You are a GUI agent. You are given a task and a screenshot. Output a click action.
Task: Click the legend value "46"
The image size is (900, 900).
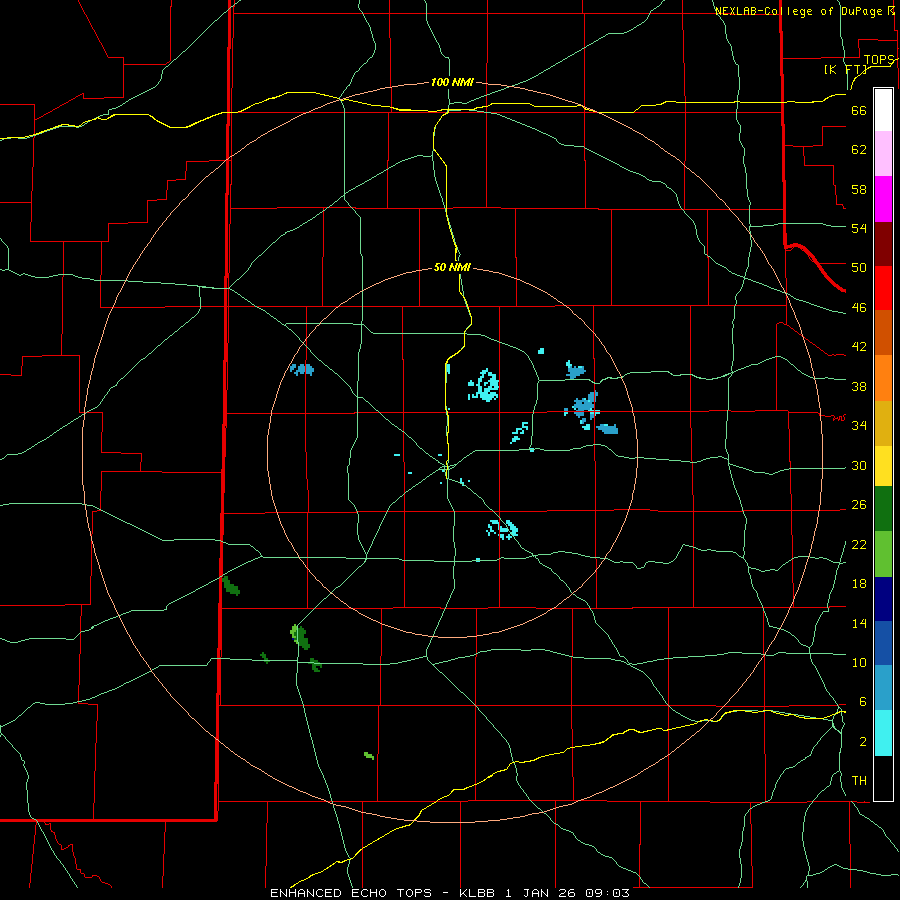pyautogui.click(x=859, y=308)
